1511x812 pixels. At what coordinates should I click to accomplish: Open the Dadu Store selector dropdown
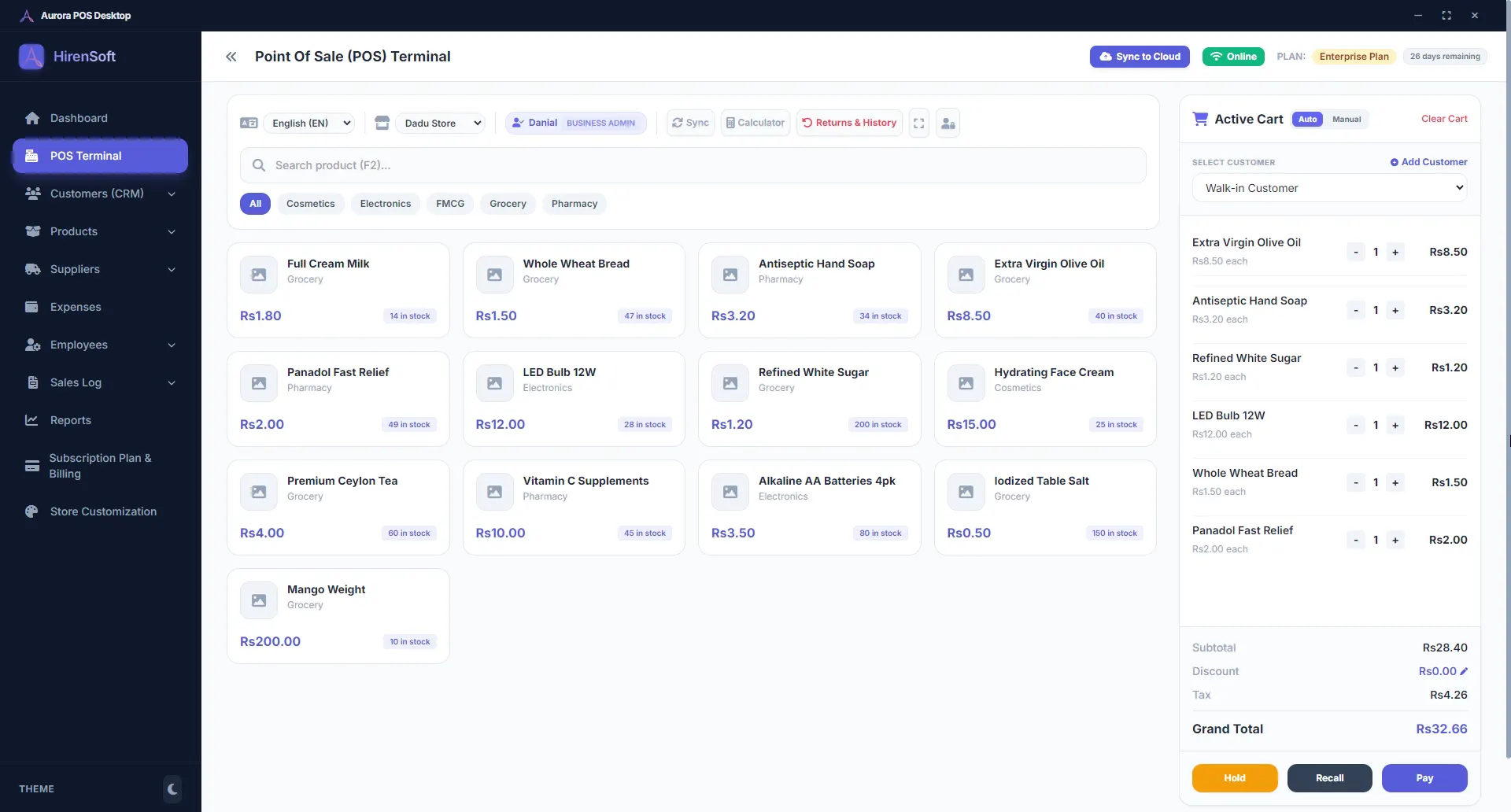pyautogui.click(x=441, y=123)
